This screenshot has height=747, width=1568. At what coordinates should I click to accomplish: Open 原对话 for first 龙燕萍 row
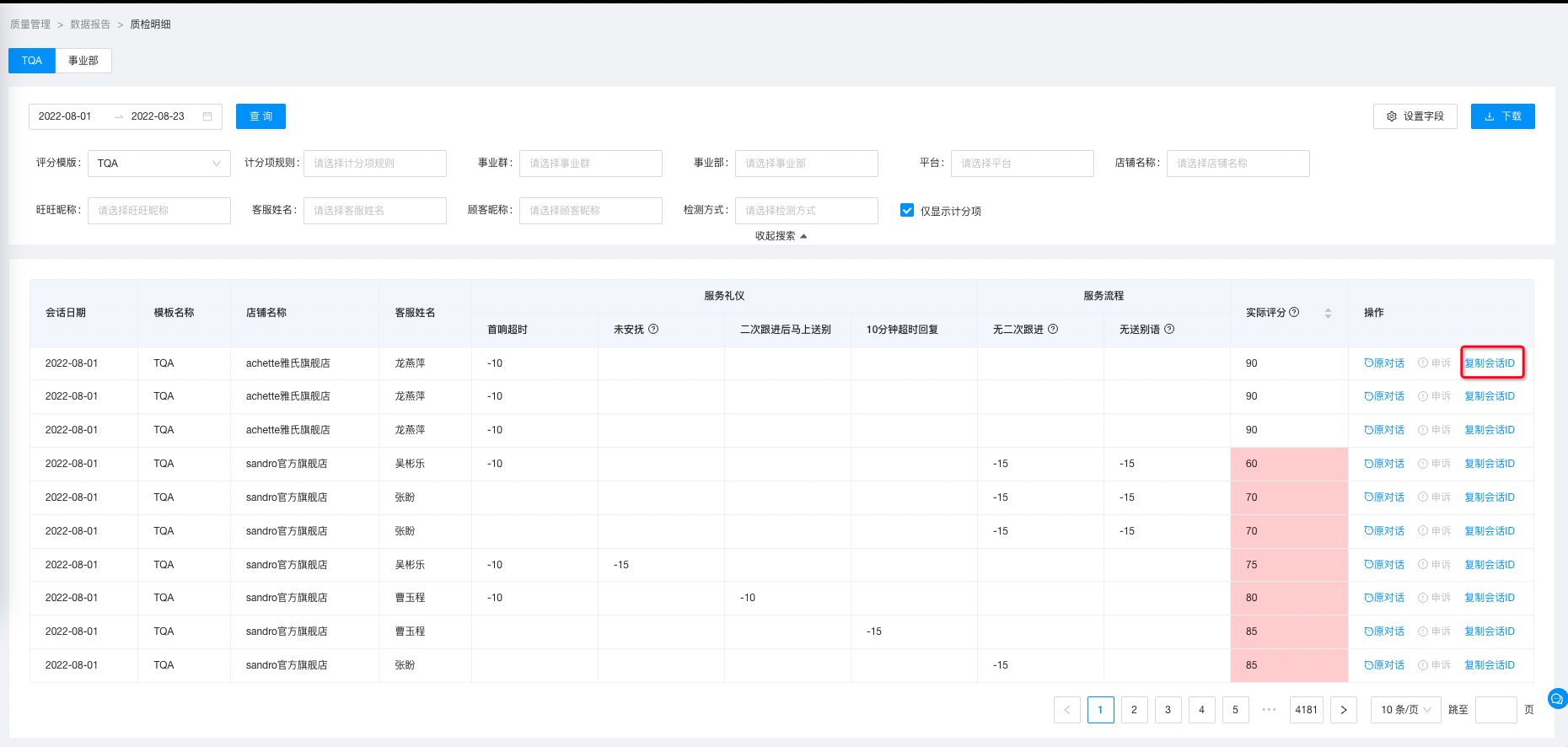[x=1384, y=363]
